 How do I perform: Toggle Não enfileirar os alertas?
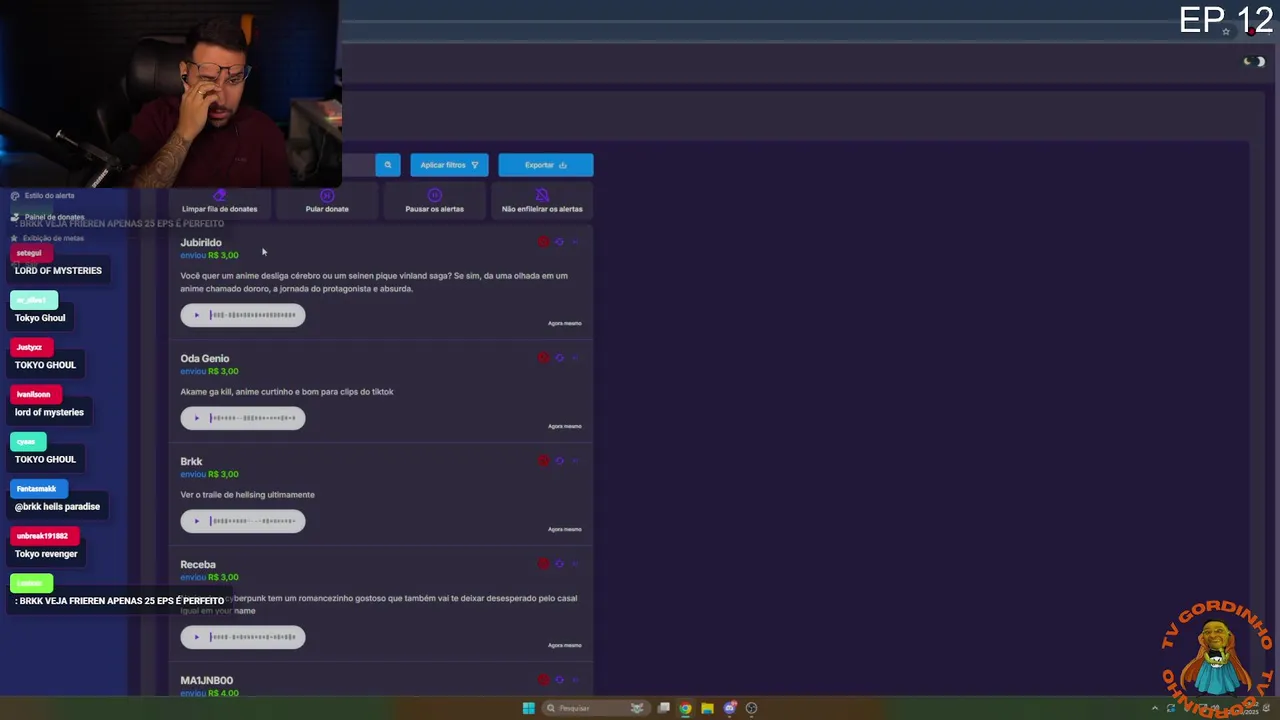click(542, 201)
